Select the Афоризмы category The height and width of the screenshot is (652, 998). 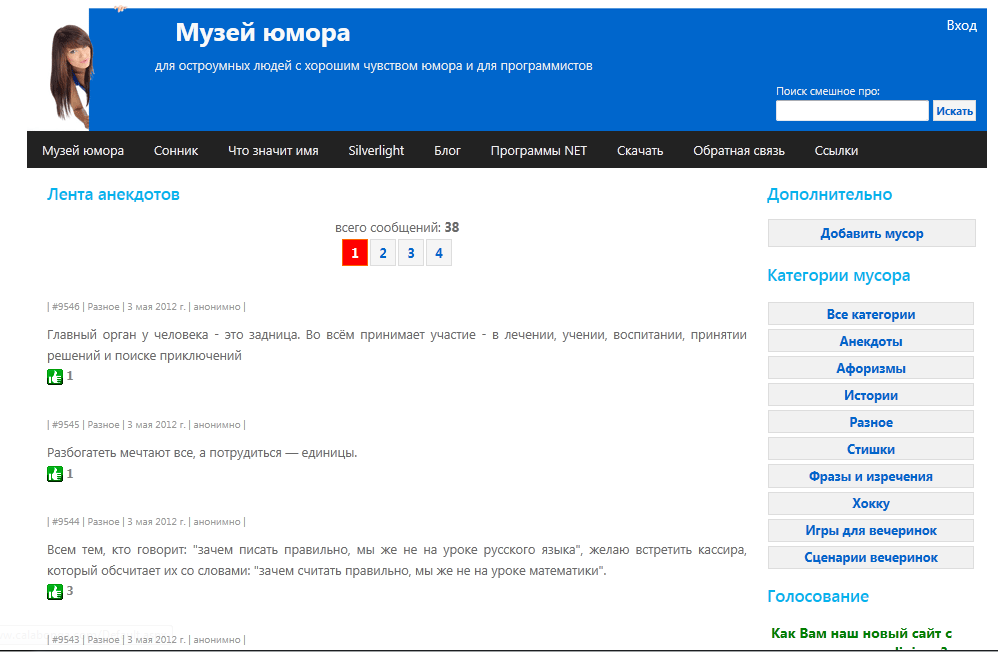coord(871,368)
